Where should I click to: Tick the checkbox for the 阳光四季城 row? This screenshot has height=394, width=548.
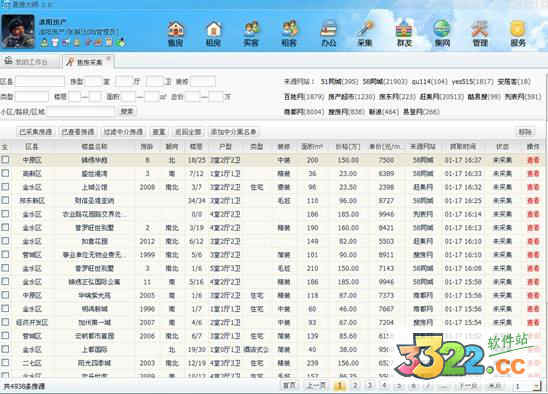click(x=5, y=363)
